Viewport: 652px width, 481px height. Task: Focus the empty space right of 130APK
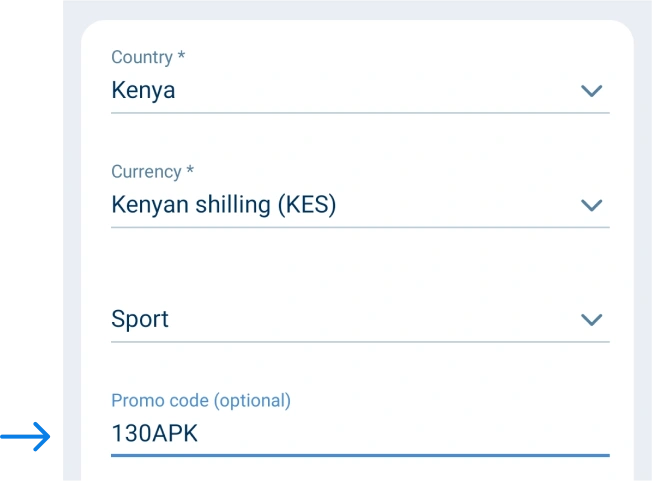pyautogui.click(x=400, y=435)
